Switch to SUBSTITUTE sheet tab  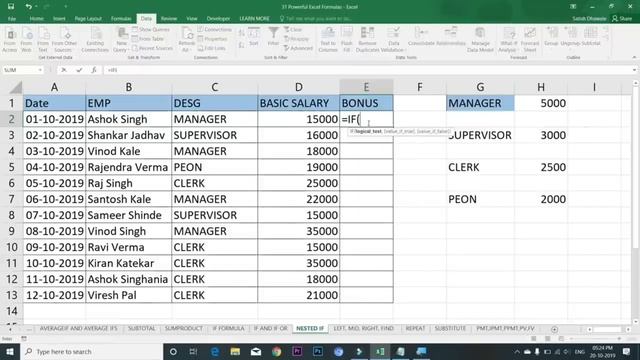tap(450, 329)
